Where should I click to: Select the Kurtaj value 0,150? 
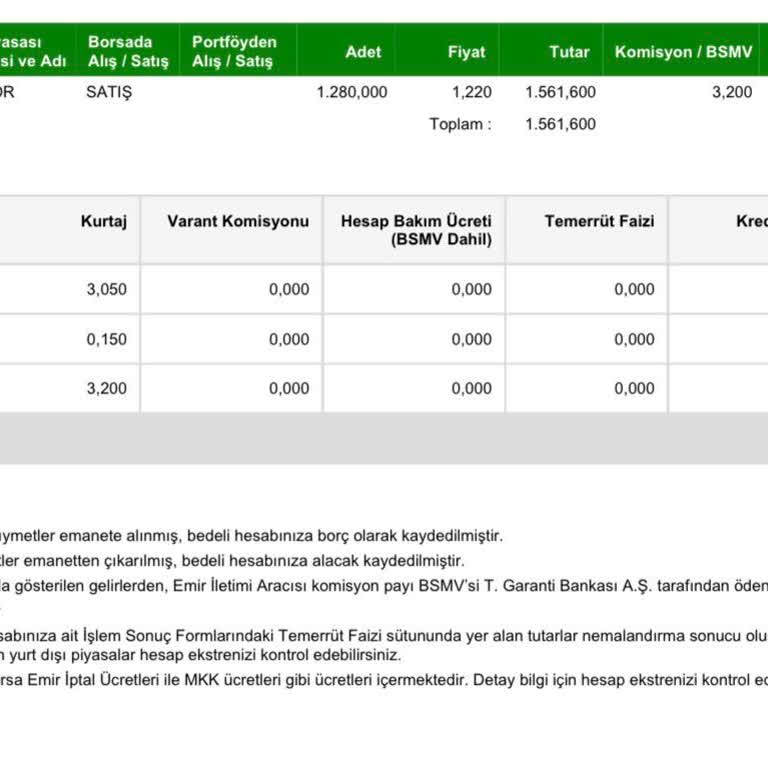pos(107,339)
